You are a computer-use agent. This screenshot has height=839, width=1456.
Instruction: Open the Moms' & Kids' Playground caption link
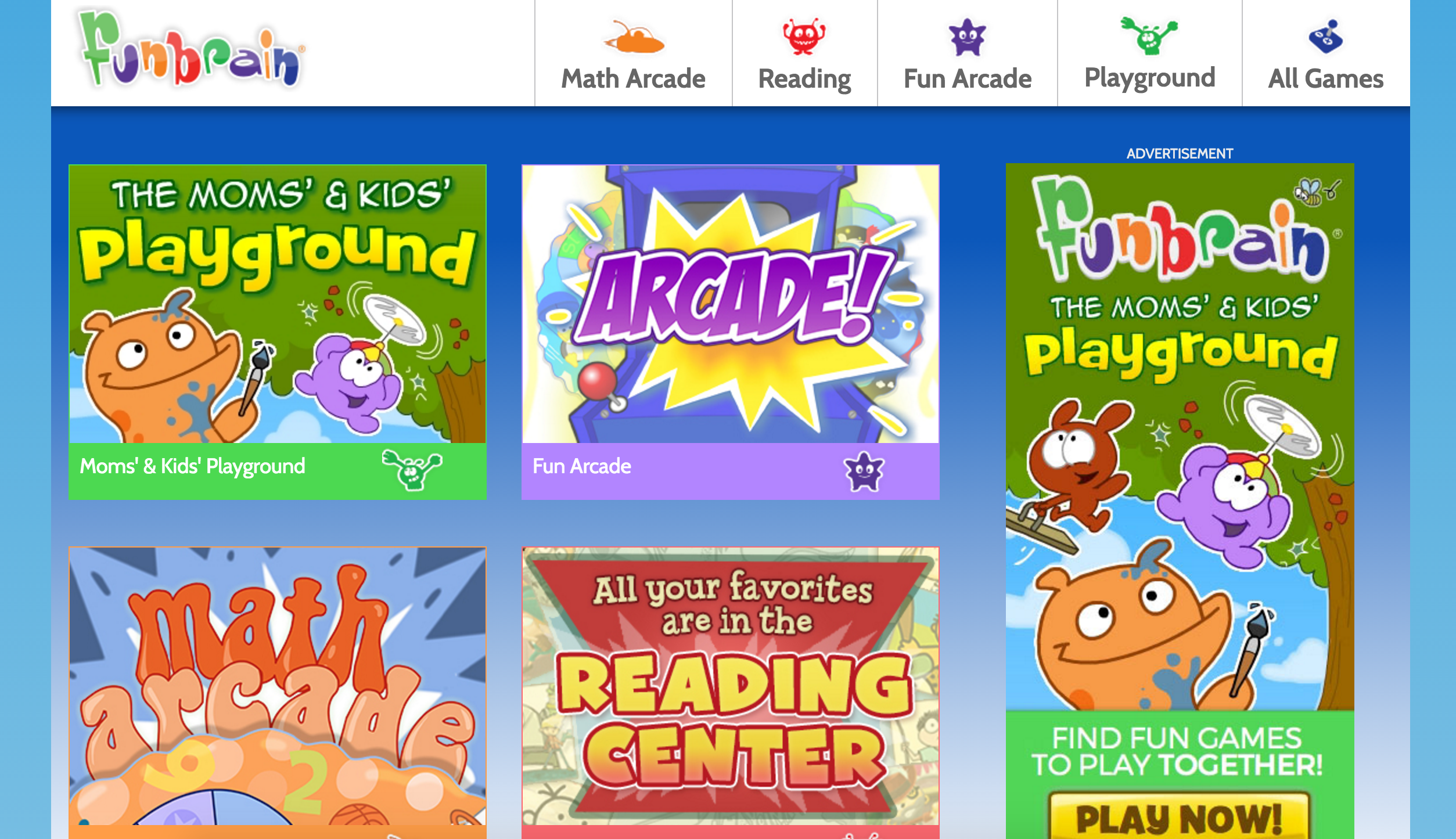(192, 466)
